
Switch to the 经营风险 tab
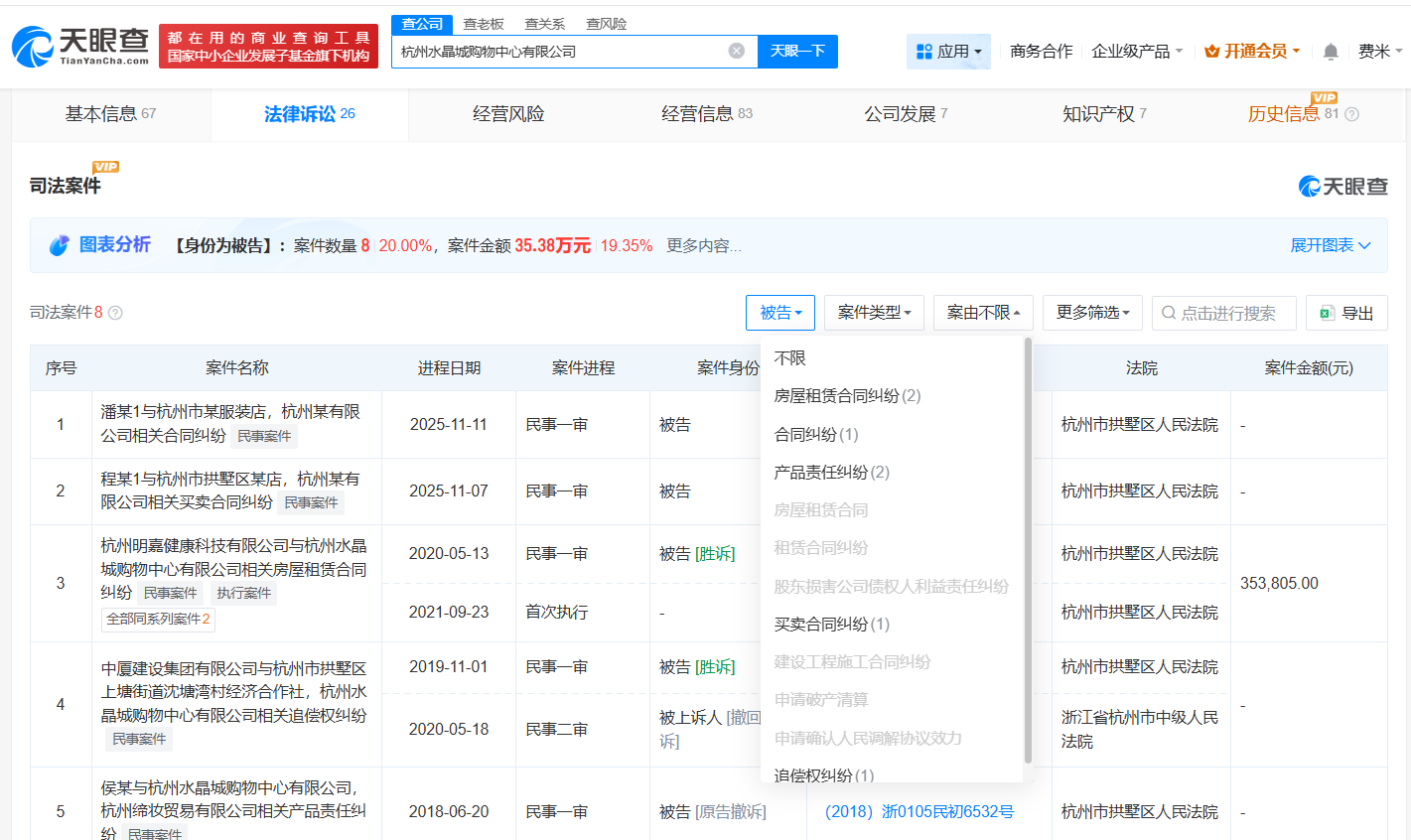click(507, 114)
